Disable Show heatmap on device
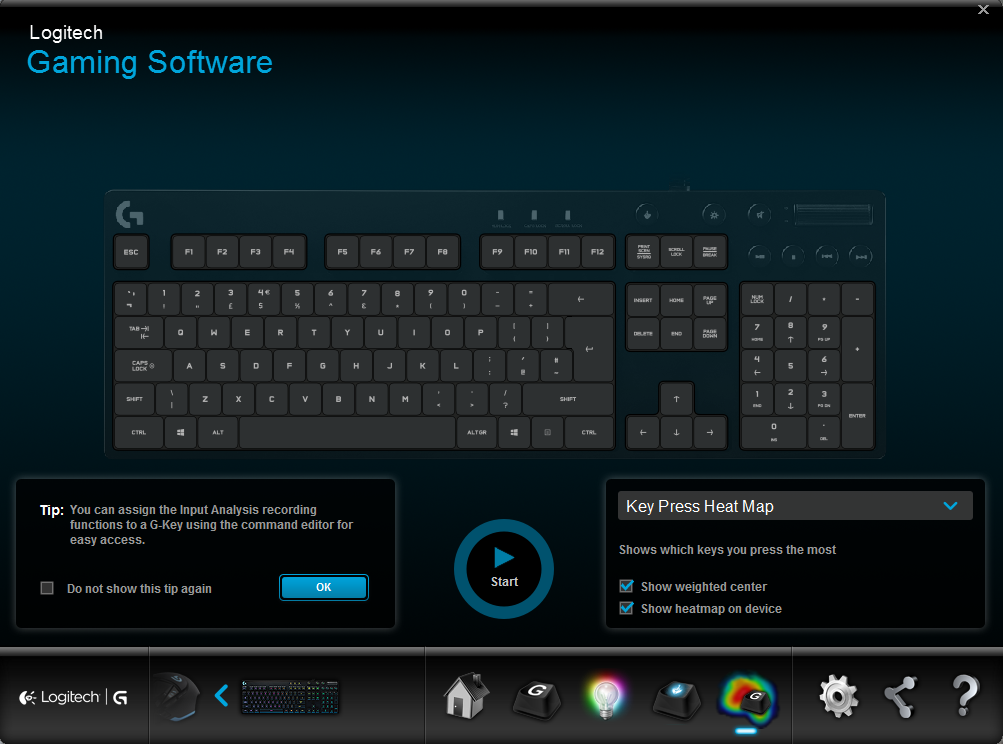1003x744 pixels. pyautogui.click(x=627, y=608)
